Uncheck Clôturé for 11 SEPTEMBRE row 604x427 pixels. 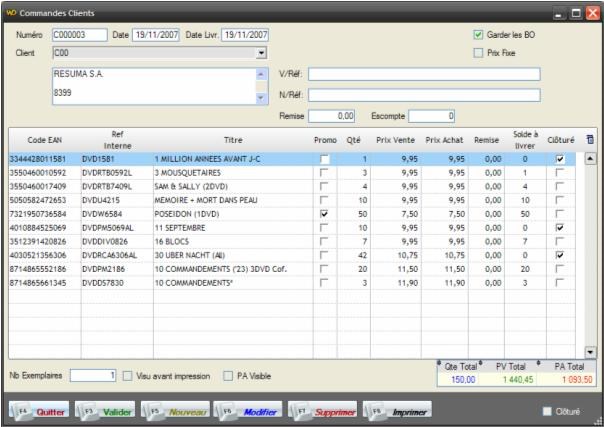click(x=560, y=228)
